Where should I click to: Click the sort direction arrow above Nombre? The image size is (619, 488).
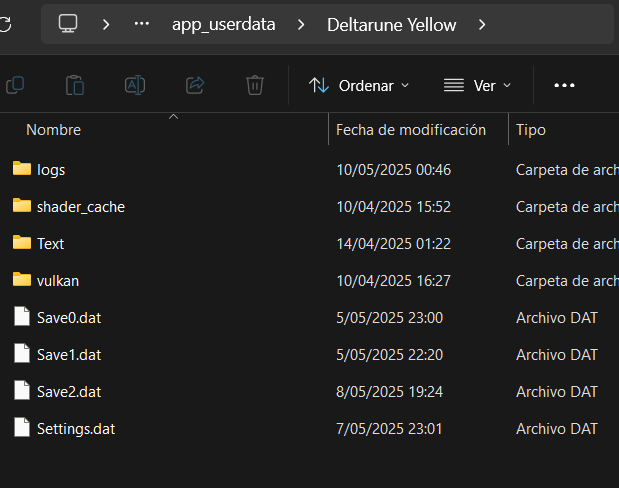[x=173, y=117]
